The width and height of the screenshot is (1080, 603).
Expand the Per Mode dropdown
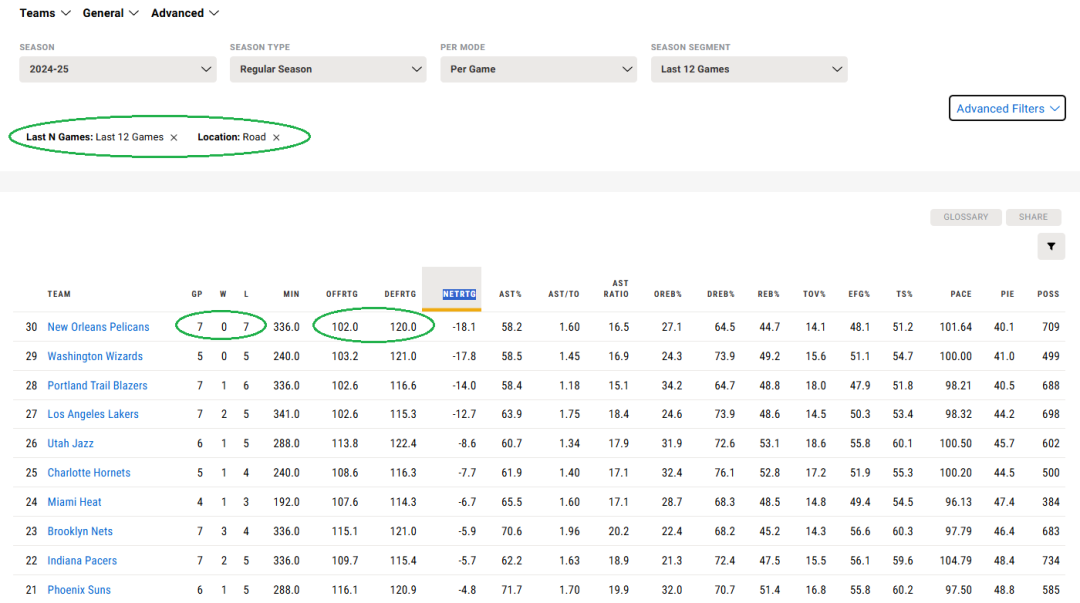click(x=539, y=69)
